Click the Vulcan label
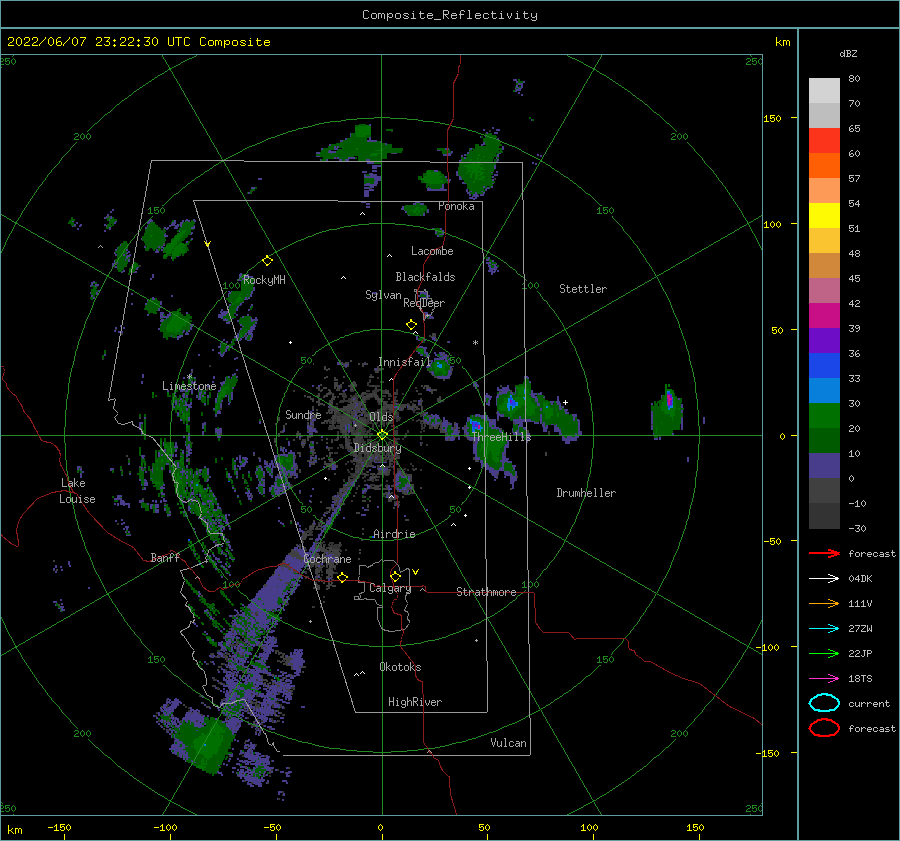 point(509,743)
